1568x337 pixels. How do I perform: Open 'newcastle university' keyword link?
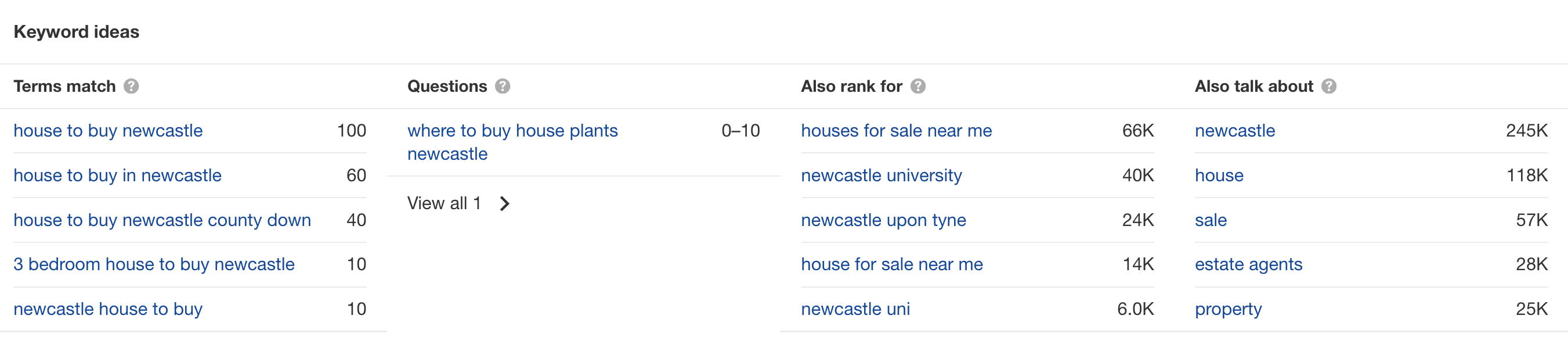(x=881, y=175)
